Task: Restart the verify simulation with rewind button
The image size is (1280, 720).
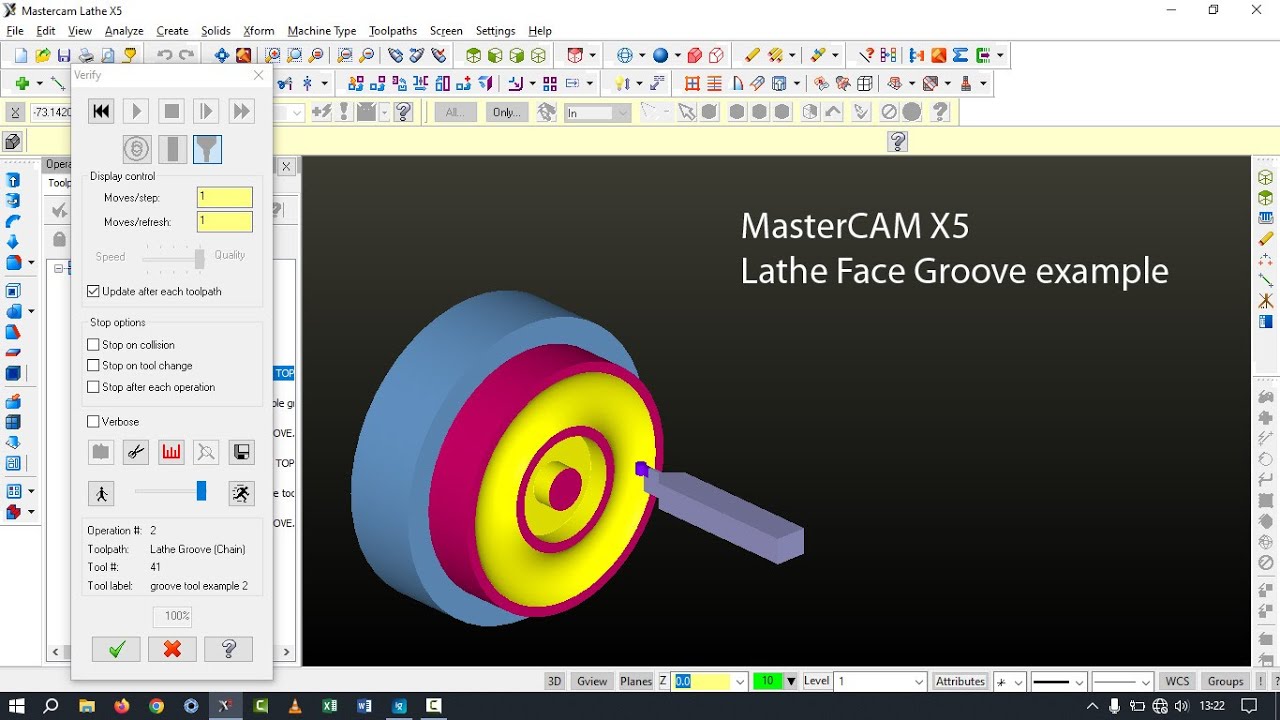Action: tap(101, 111)
